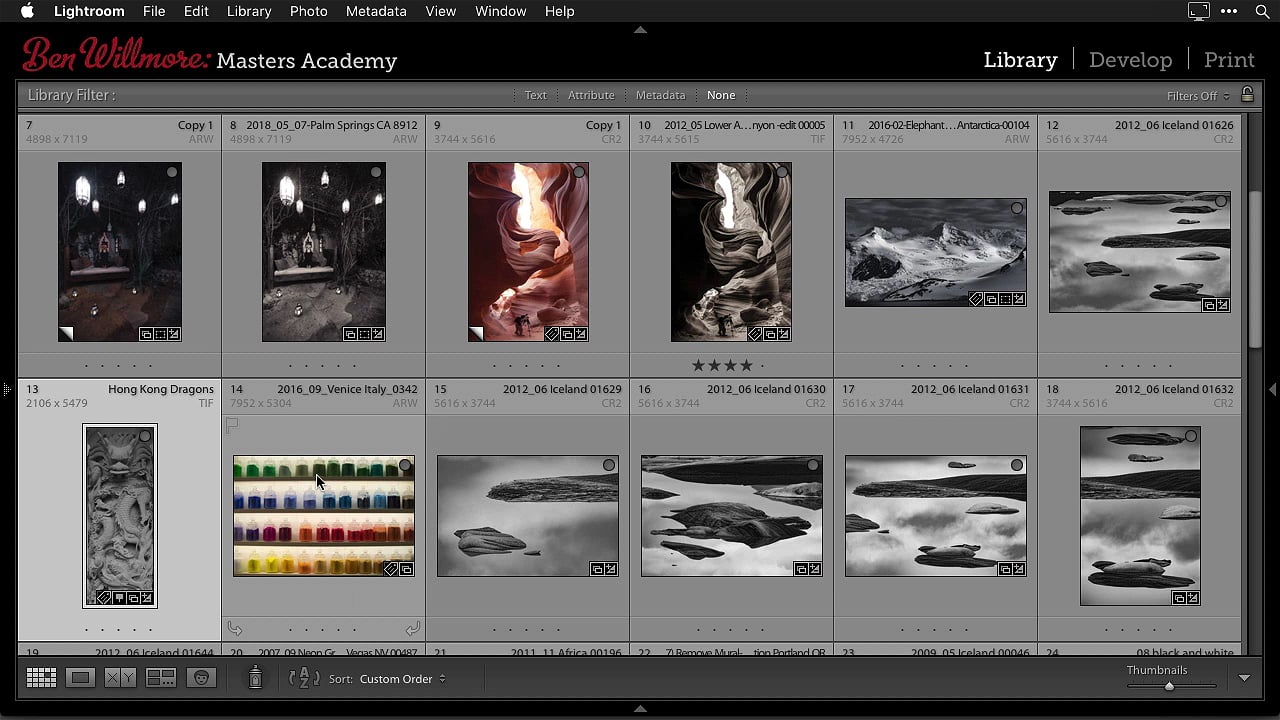
Task: Select None in Library Filter bar
Action: point(721,95)
